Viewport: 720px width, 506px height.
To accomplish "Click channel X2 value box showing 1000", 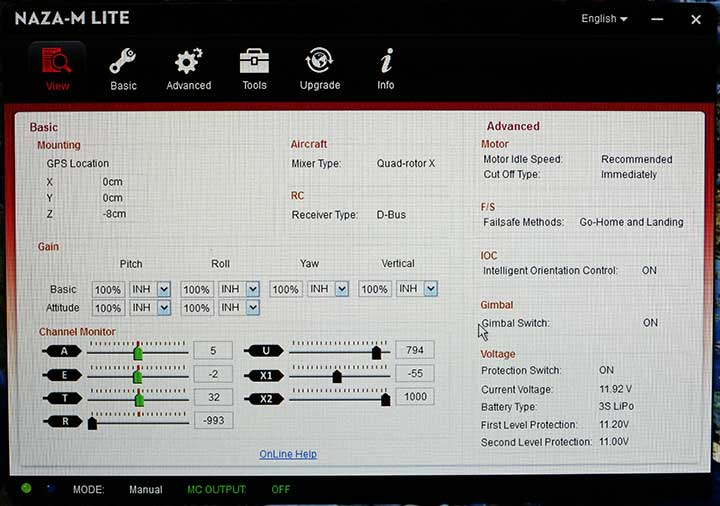I will tap(415, 396).
